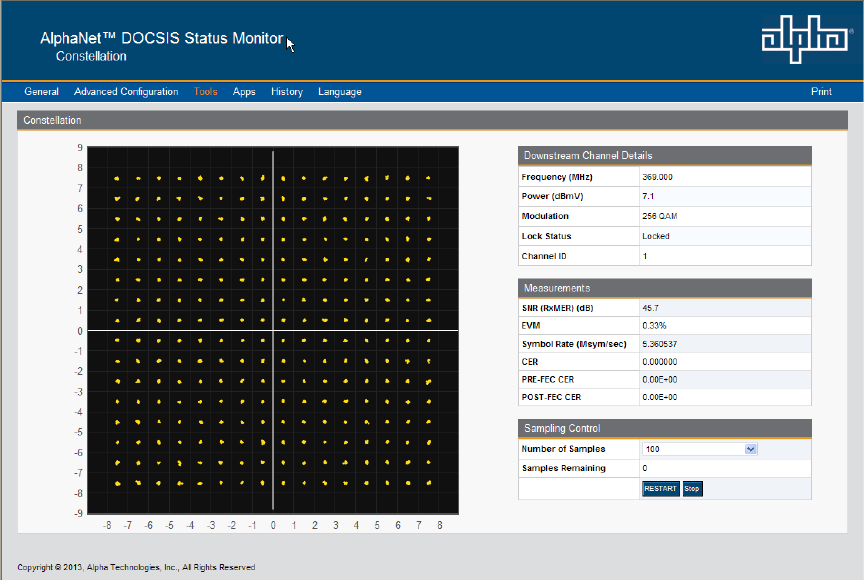The width and height of the screenshot is (864, 580).
Task: Click the Symbol Rate (Msym/sec) label
Action: point(574,344)
